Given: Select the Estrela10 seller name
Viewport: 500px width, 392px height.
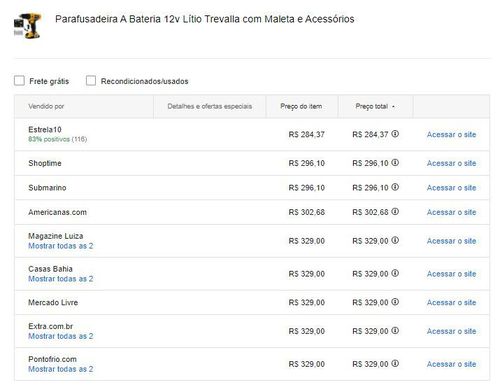Looking at the screenshot, I should coord(45,129).
